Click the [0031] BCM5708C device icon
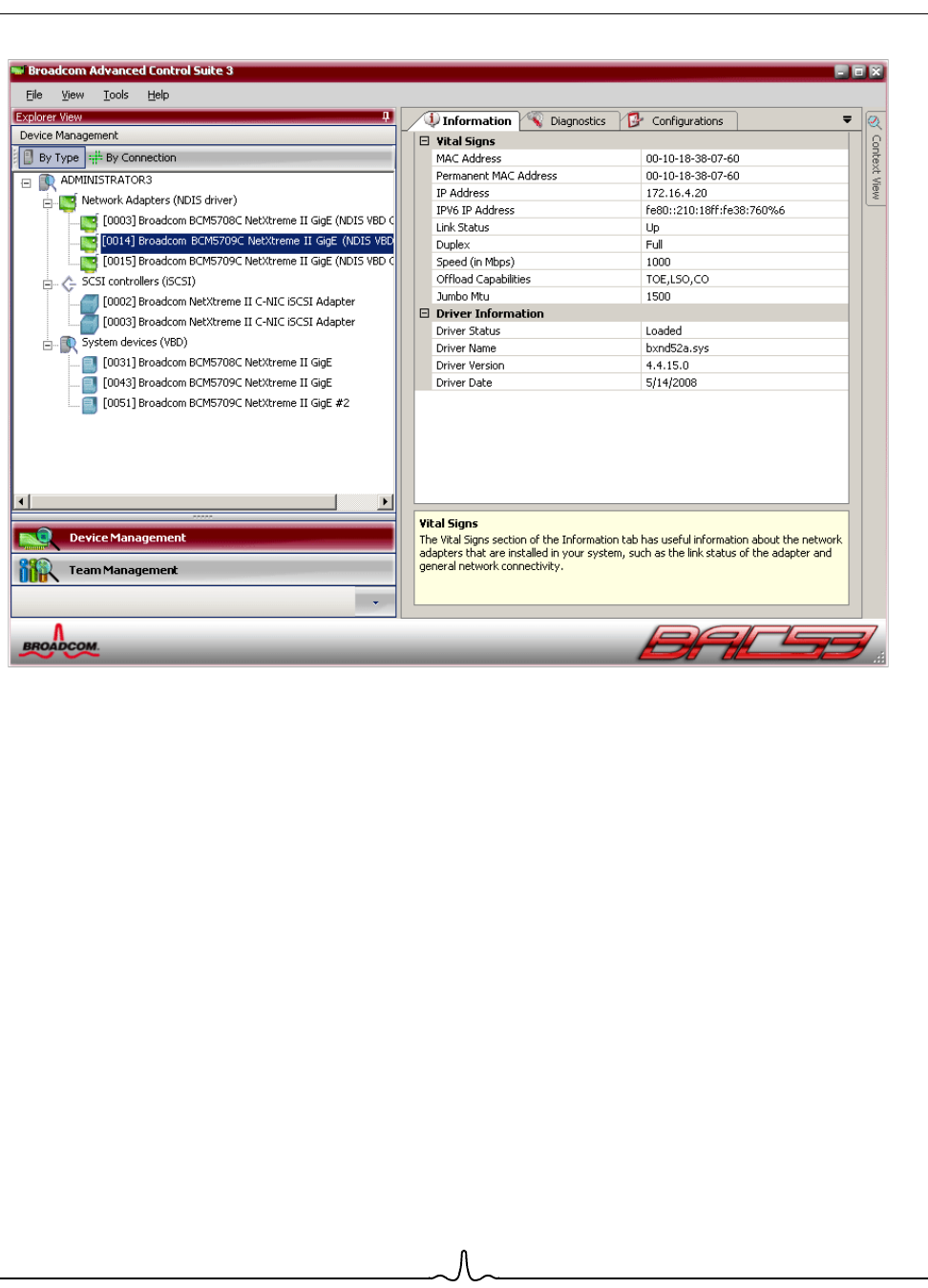The height and width of the screenshot is (1288, 928). (89, 364)
